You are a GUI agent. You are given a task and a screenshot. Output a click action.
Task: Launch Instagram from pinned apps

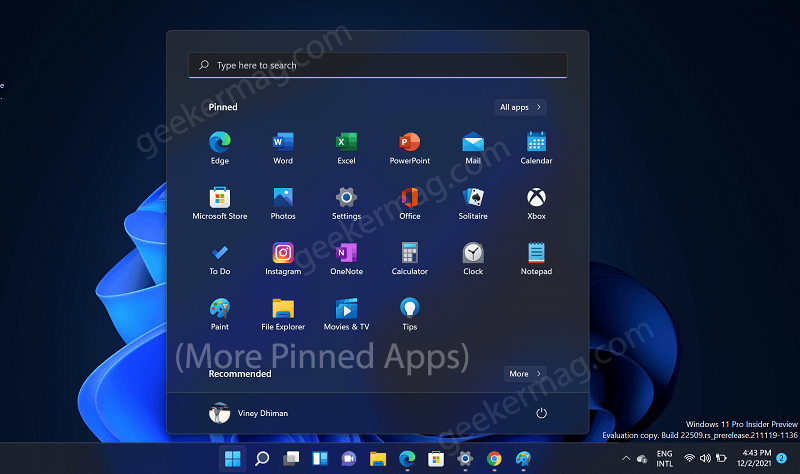click(283, 259)
